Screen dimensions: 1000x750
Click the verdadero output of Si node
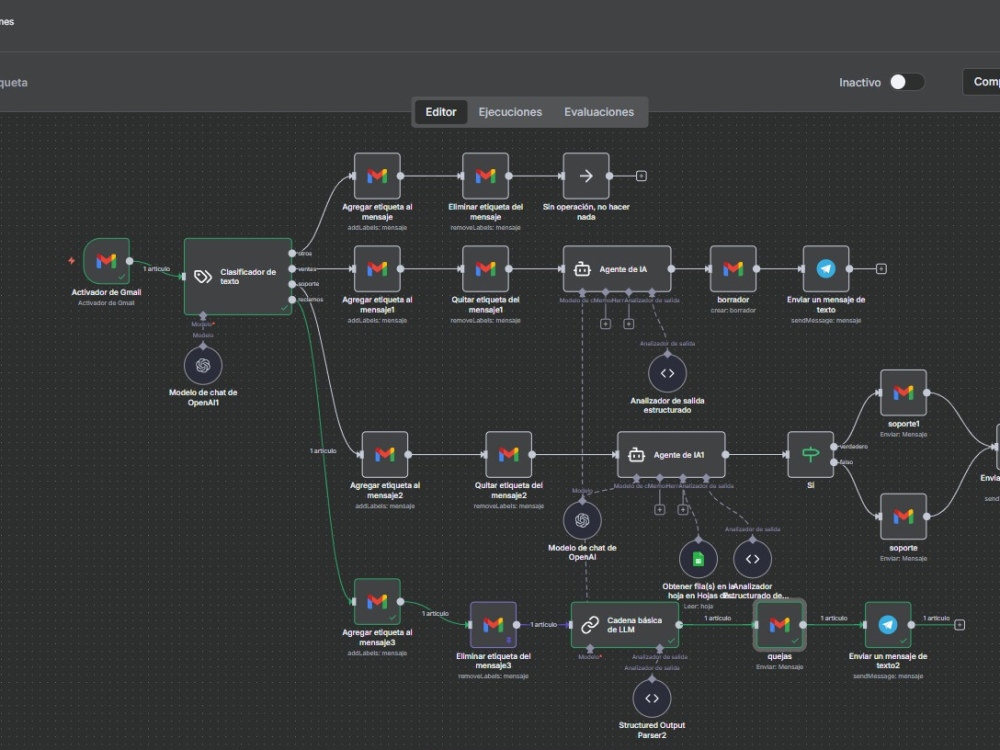(834, 447)
